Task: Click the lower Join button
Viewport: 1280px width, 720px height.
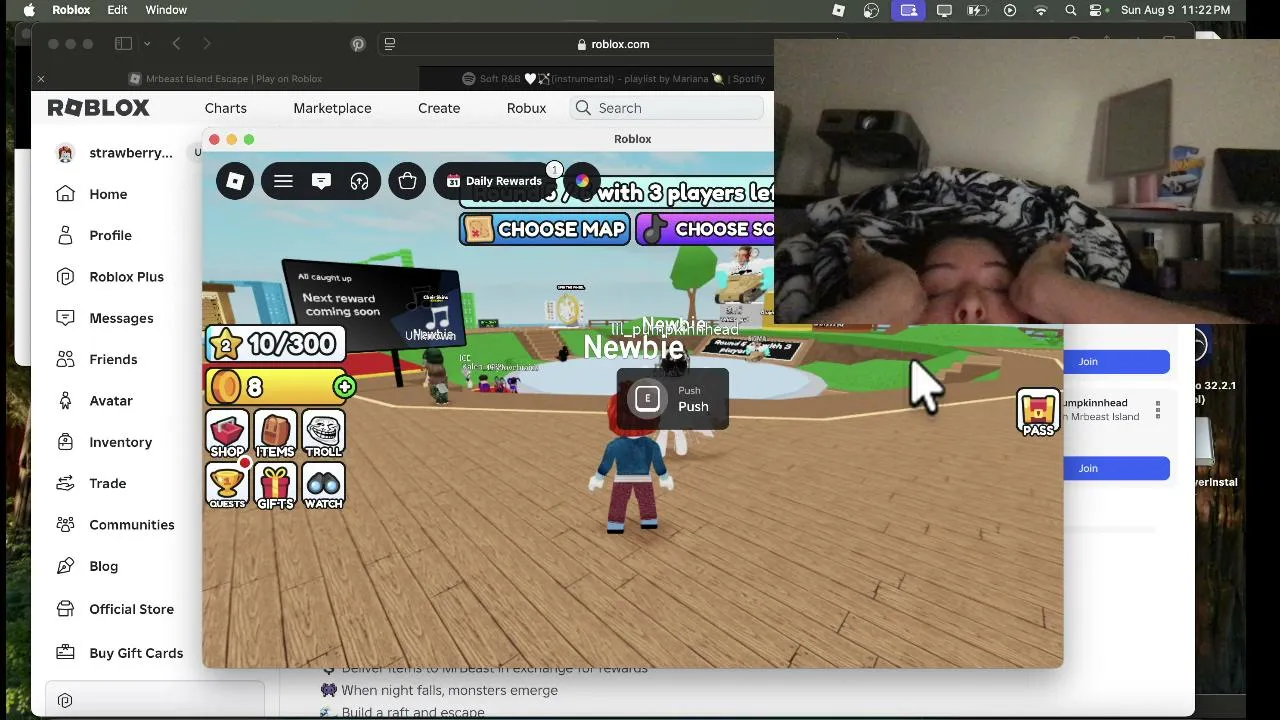Action: [x=1088, y=468]
